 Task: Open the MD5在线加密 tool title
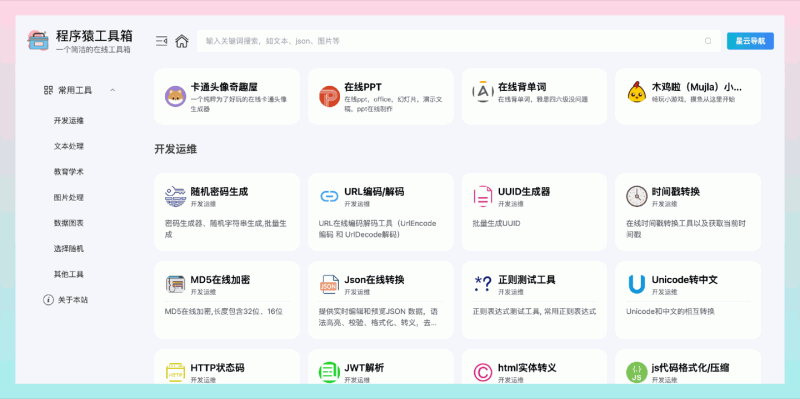pos(220,280)
